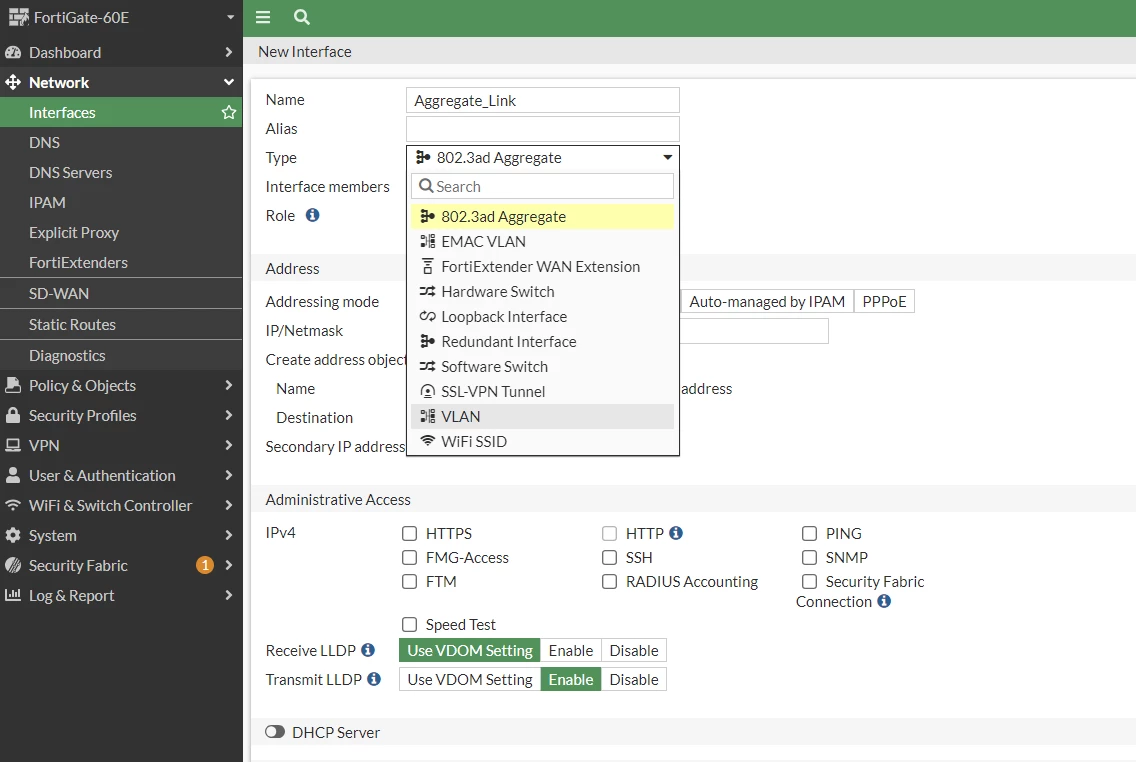
Task: Click the SSL-VPN Tunnel option icon
Action: [428, 391]
